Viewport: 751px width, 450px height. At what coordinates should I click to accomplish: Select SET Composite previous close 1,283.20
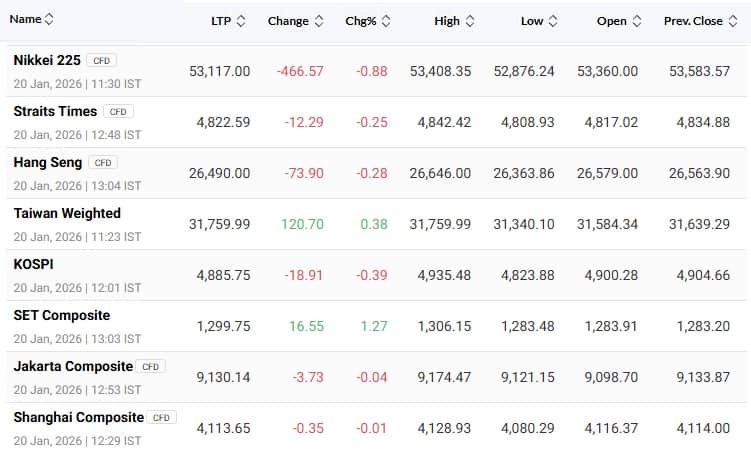tap(703, 326)
